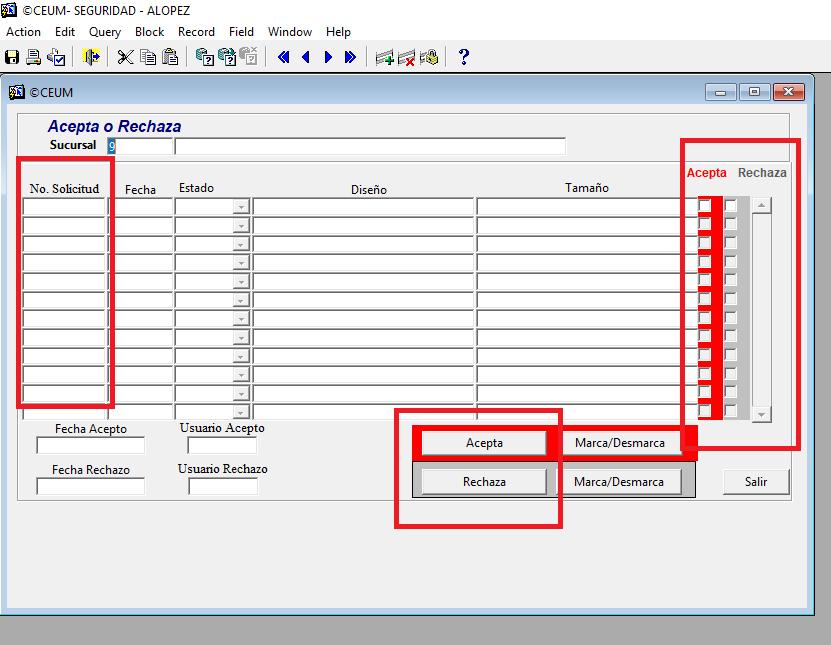Click the Rechaza button

tap(484, 482)
